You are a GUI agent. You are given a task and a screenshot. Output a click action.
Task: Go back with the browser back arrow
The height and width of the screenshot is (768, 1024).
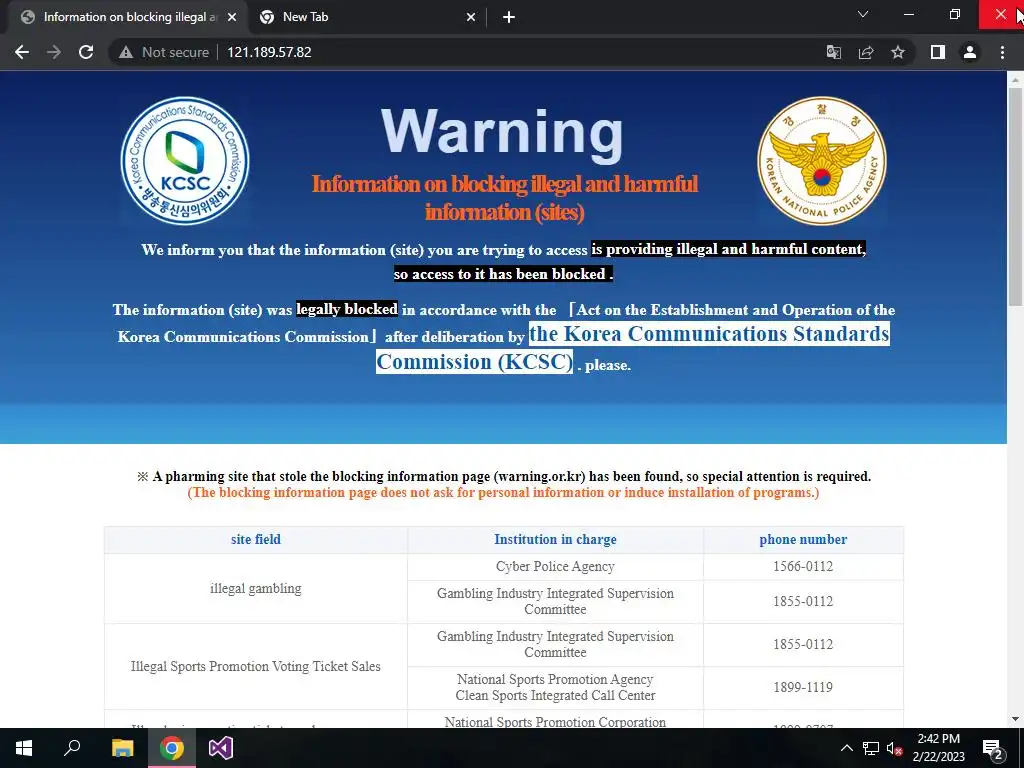[22, 52]
